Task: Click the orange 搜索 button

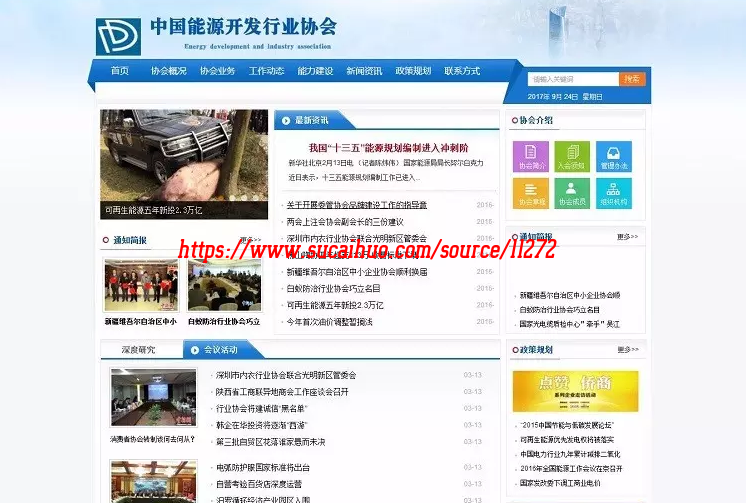Action: [x=632, y=79]
